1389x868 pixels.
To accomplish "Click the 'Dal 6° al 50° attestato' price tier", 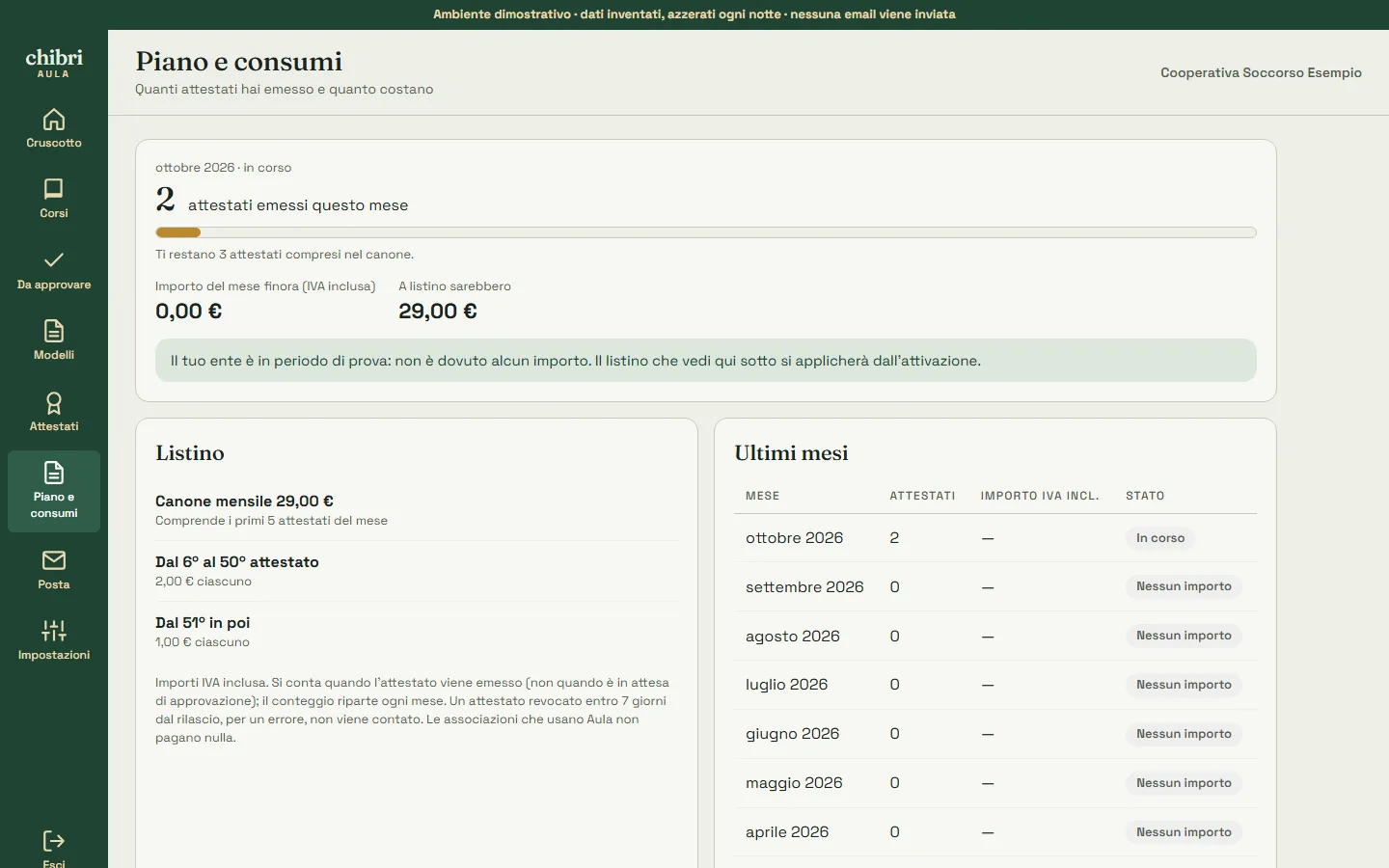I will click(x=237, y=562).
